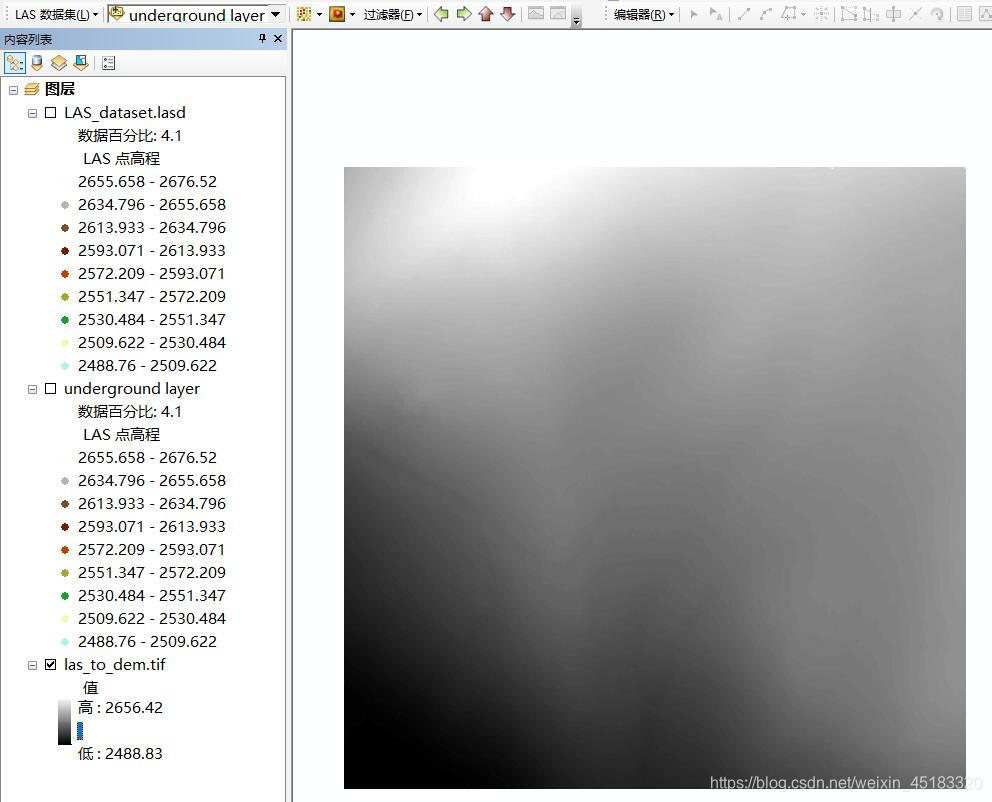
Task: Click LAS_dataset.lasd 2530.484 - 2551.347 green symbol
Action: pyautogui.click(x=65, y=320)
